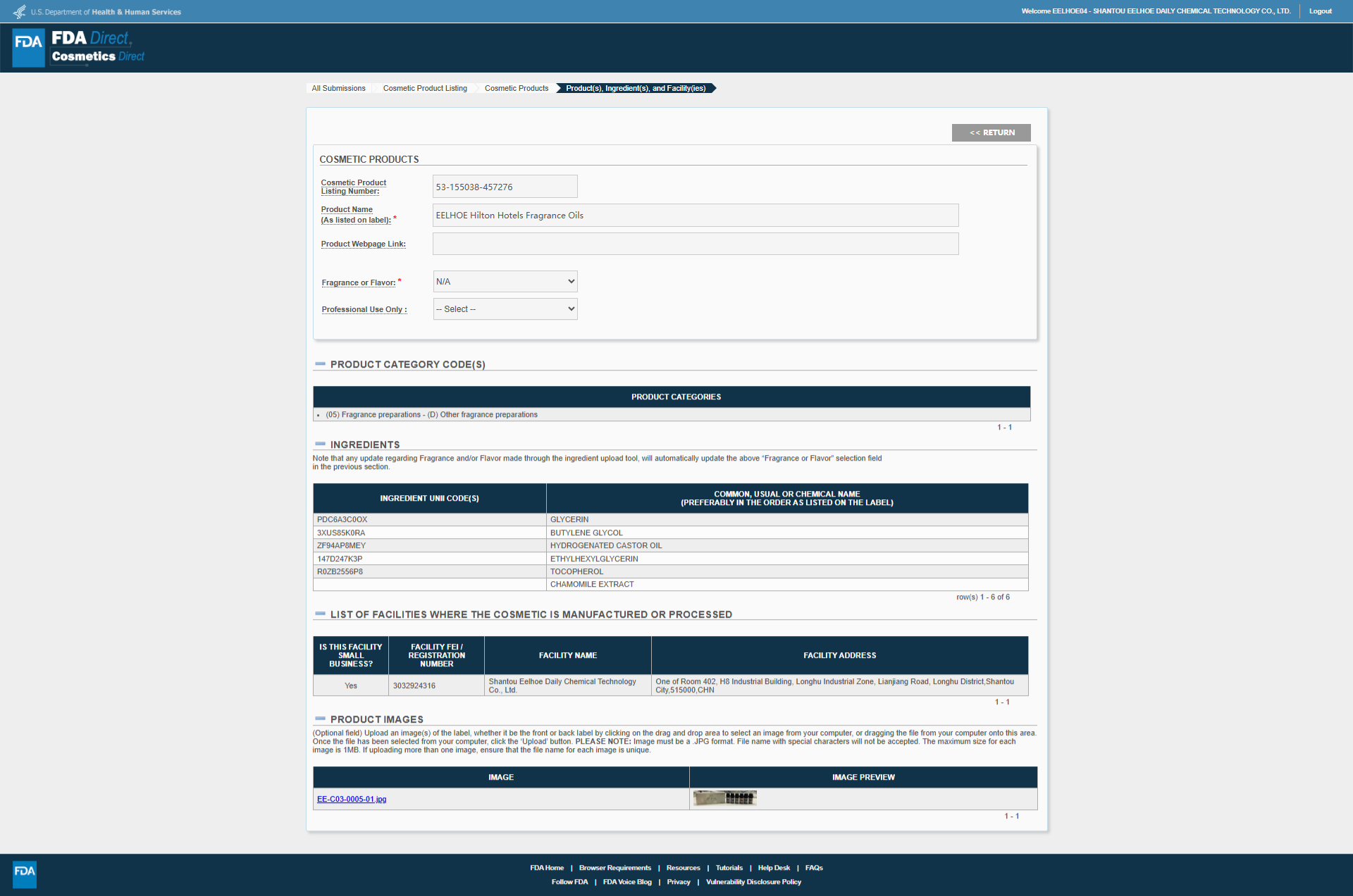The width and height of the screenshot is (1353, 896).
Task: Select the TOCOPHEROL ingredient cell
Action: click(787, 571)
